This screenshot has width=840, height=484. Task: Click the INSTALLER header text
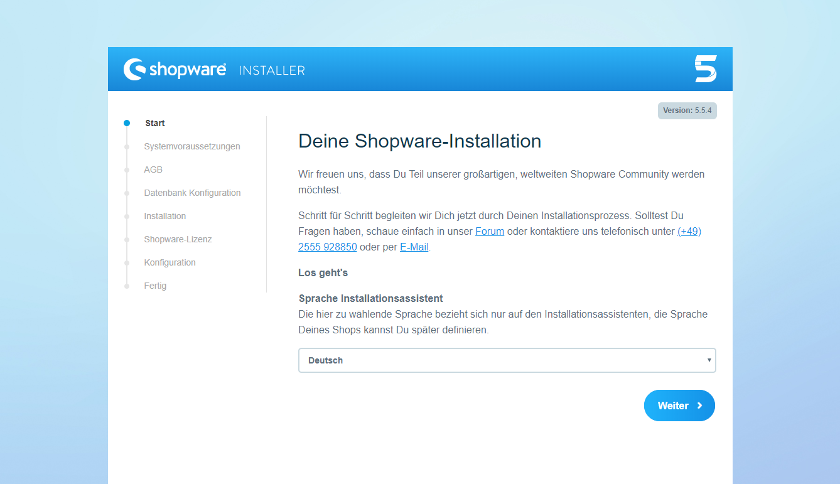(x=272, y=71)
